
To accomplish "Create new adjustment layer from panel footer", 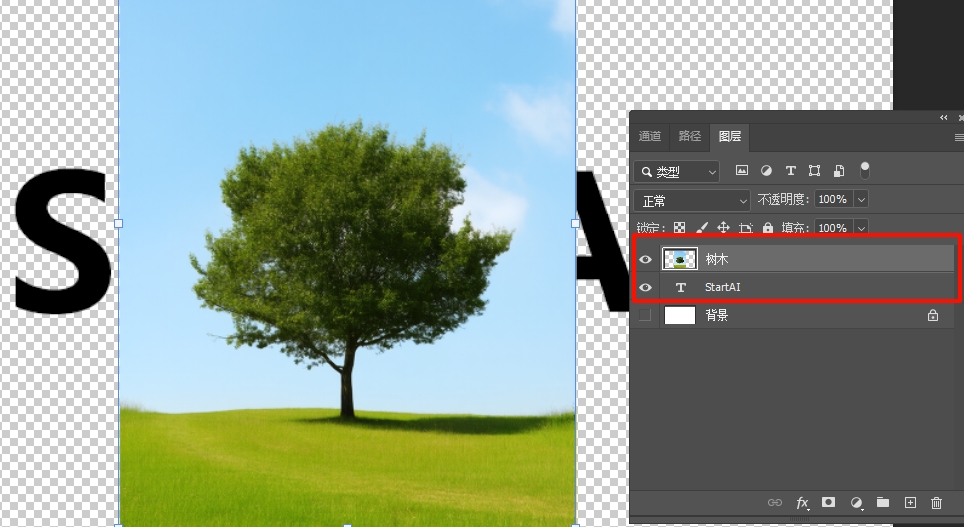I will point(856,503).
